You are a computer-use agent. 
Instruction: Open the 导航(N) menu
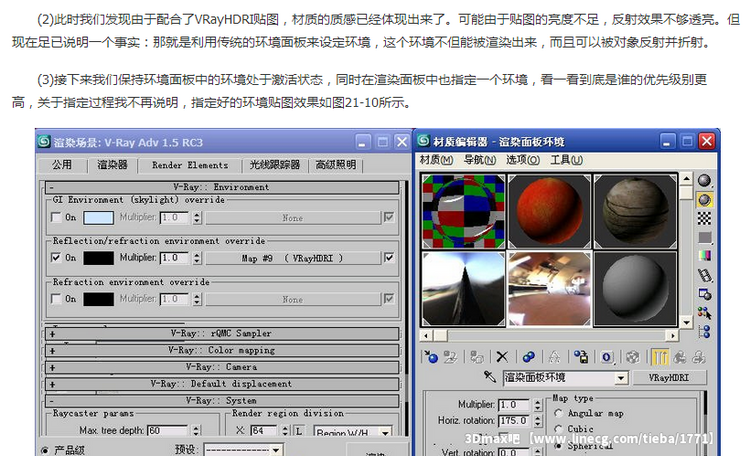[x=480, y=160]
